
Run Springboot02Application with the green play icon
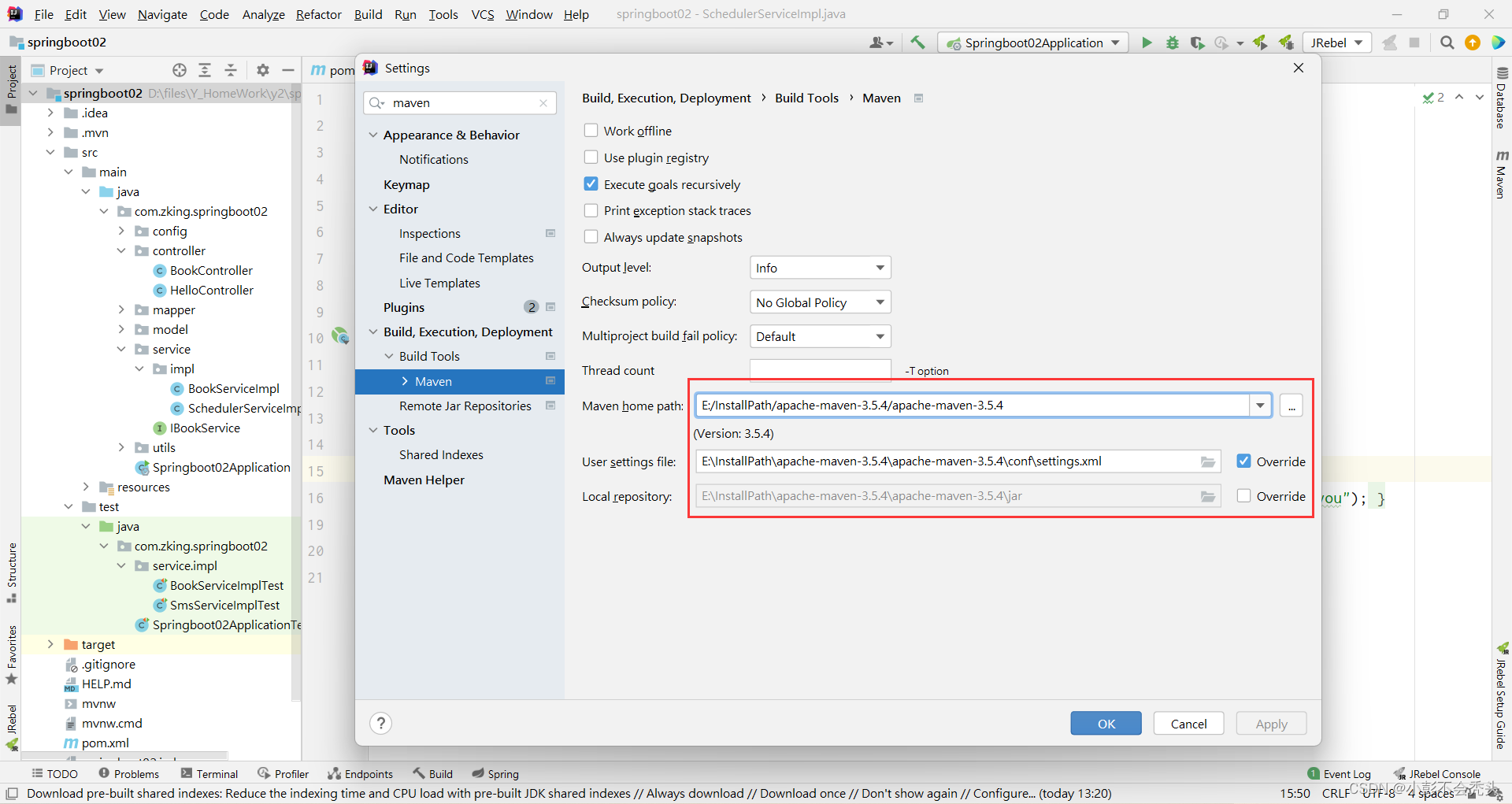[x=1147, y=43]
